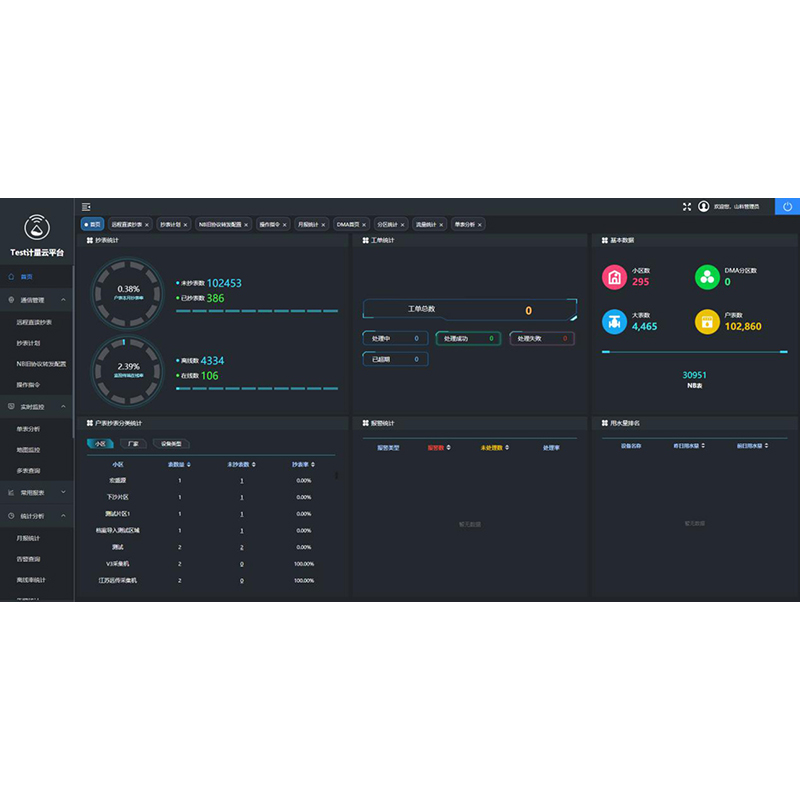Open 远程直读抄表 in the sidebar
Image resolution: width=800 pixels, height=800 pixels.
(x=41, y=322)
